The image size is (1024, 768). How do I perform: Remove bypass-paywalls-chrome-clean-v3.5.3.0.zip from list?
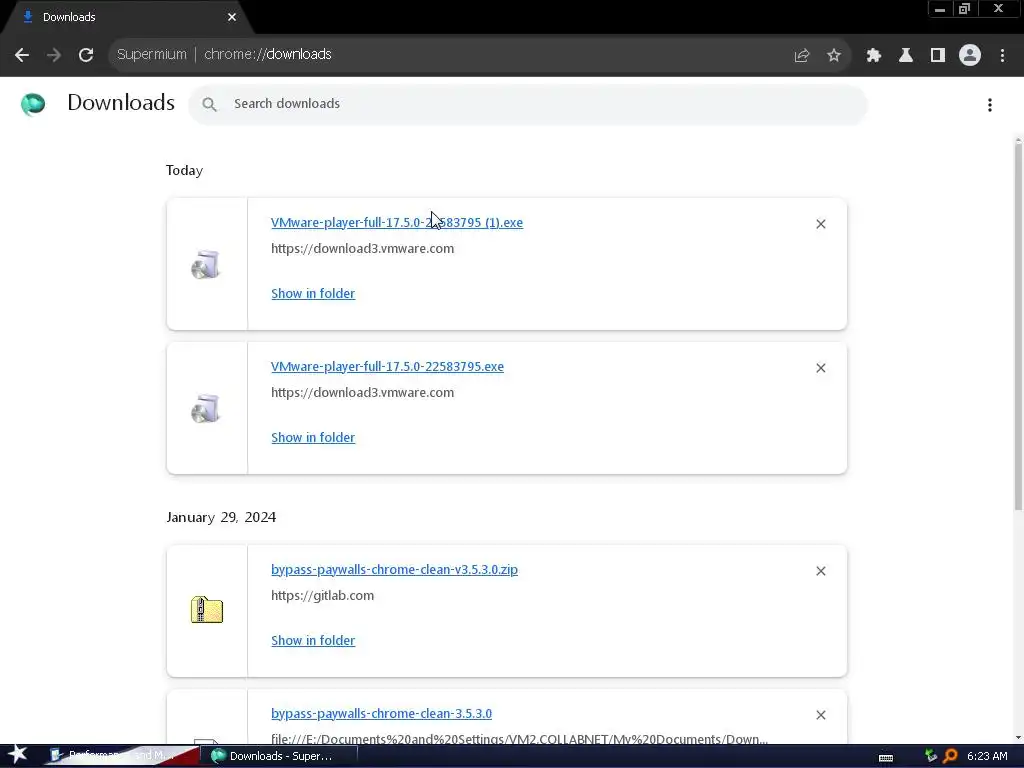pos(820,571)
